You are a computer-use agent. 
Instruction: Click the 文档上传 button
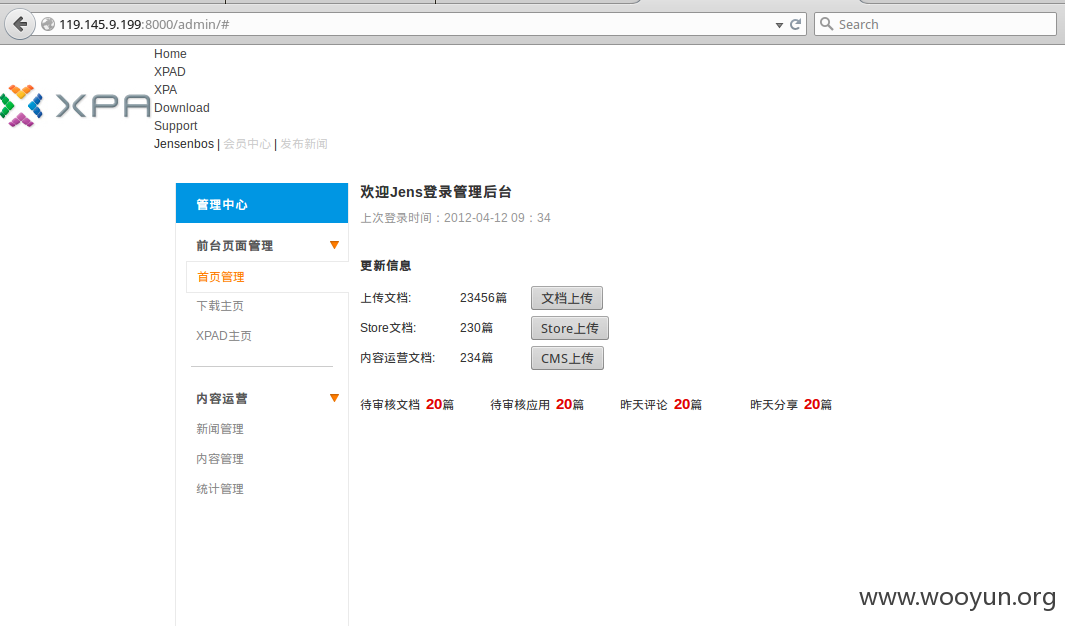click(x=566, y=298)
